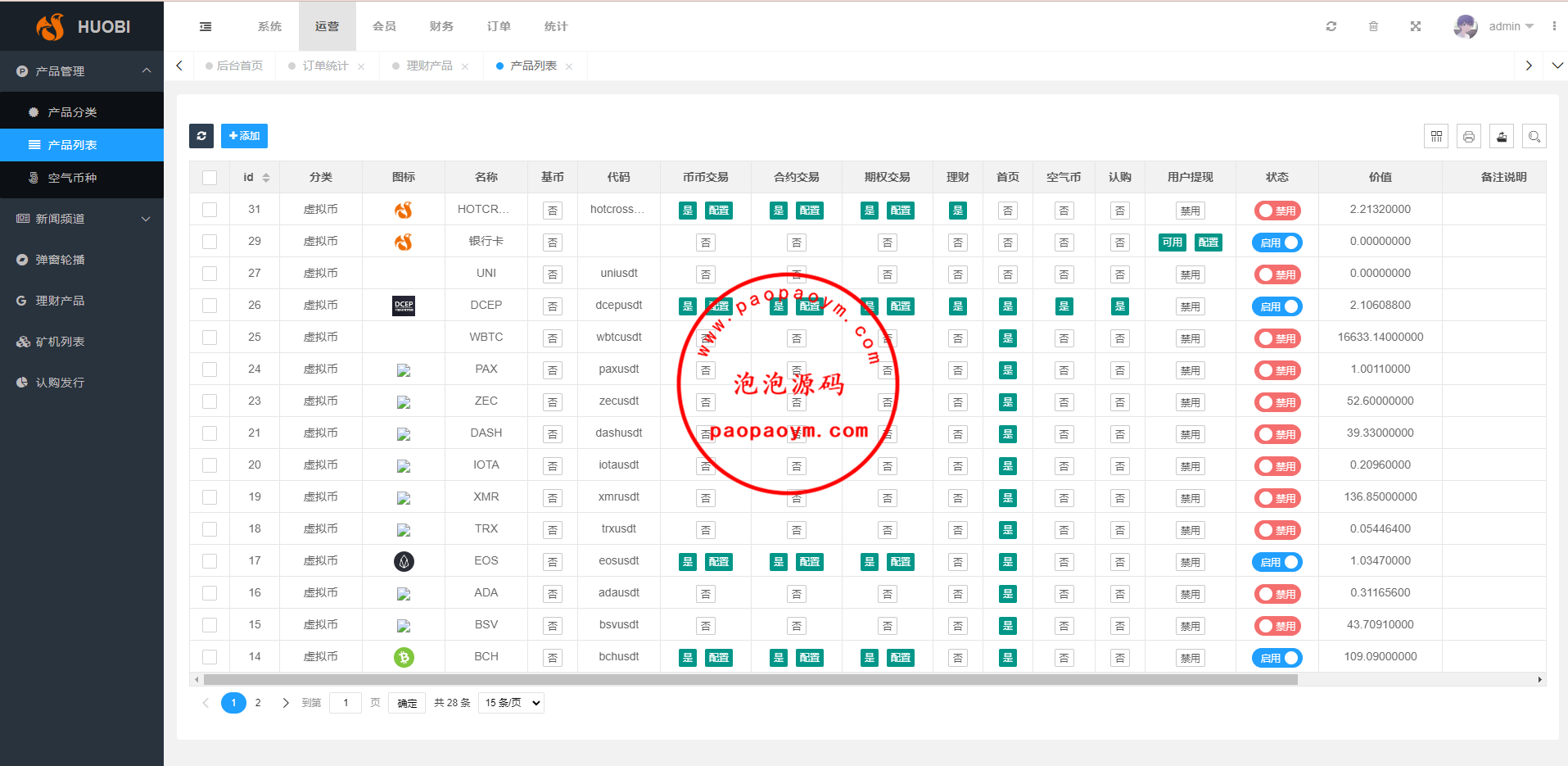This screenshot has width=1568, height=766.
Task: Open the vertical dots more menu
Action: (x=1554, y=26)
